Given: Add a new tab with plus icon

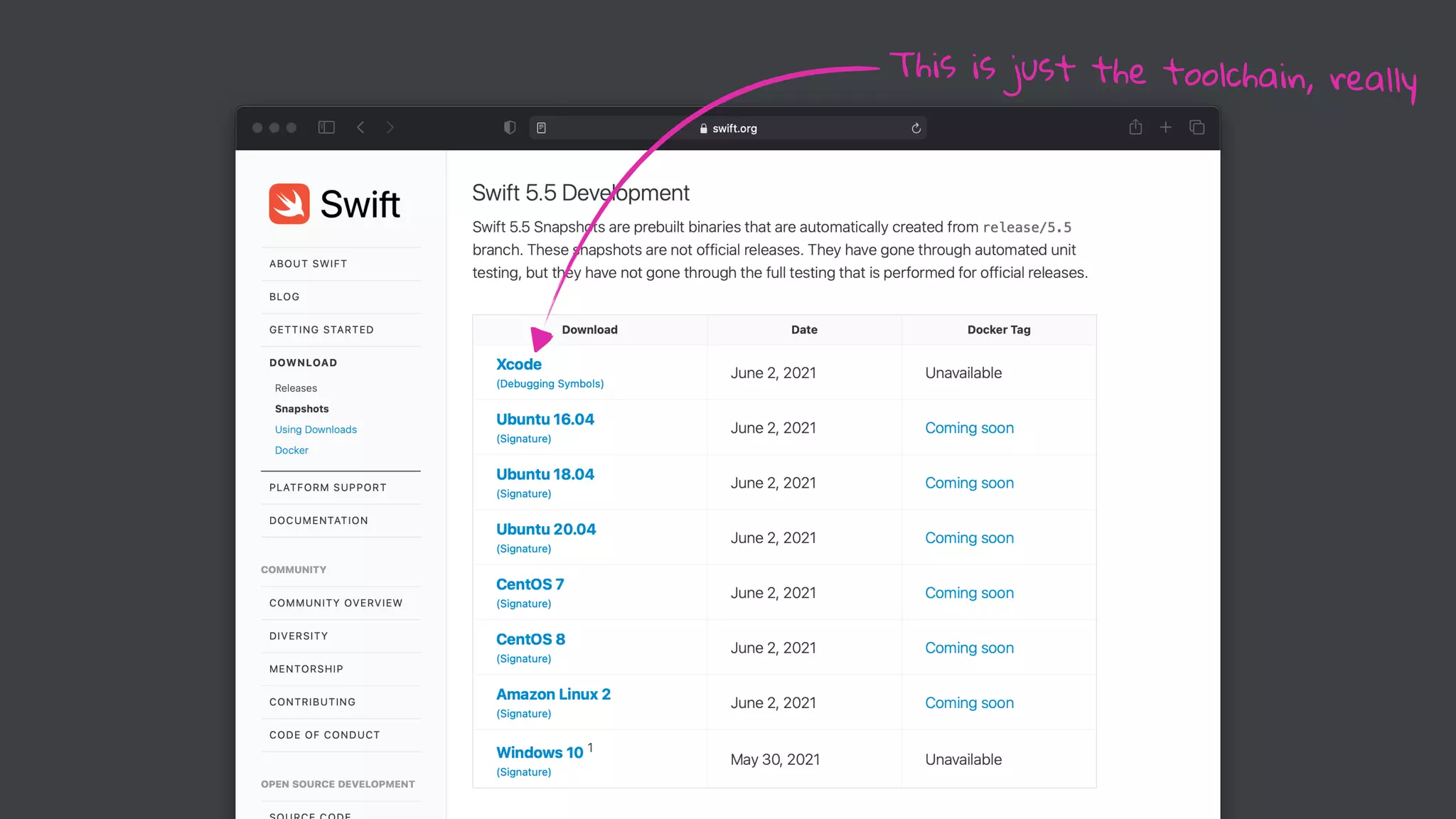Looking at the screenshot, I should (1166, 127).
